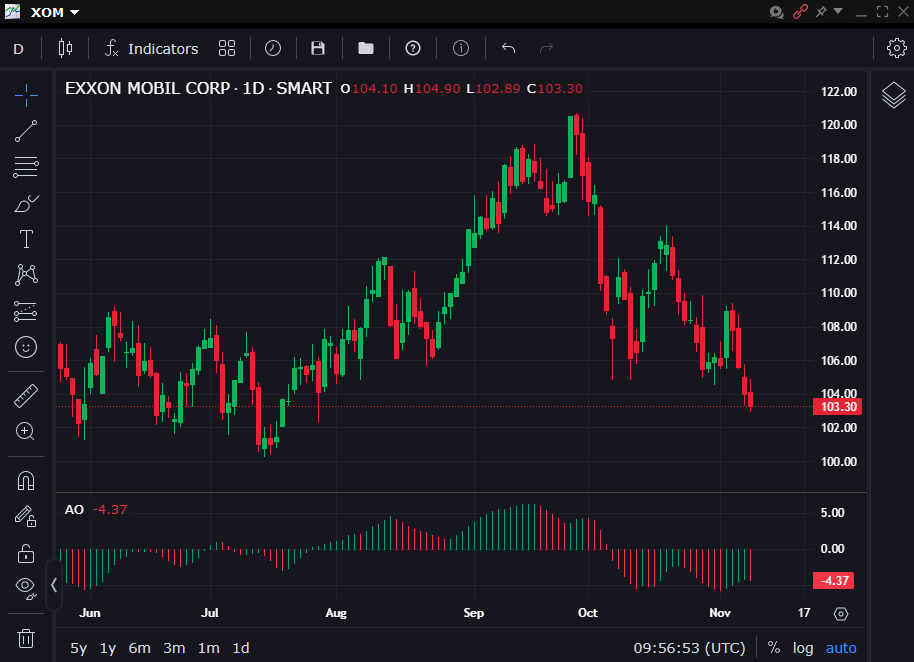
Task: Click the auto scale button
Action: (840, 648)
